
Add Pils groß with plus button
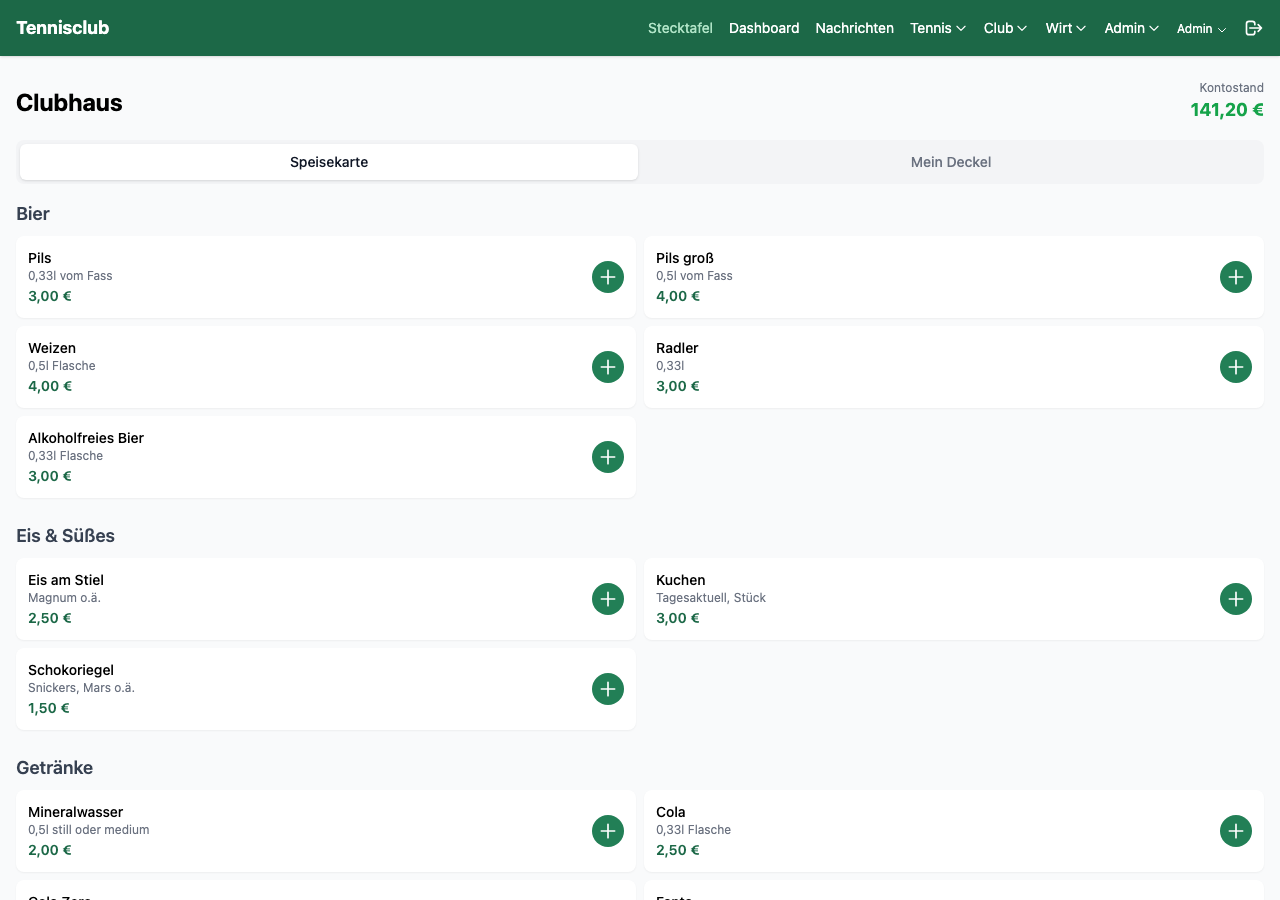click(1236, 277)
